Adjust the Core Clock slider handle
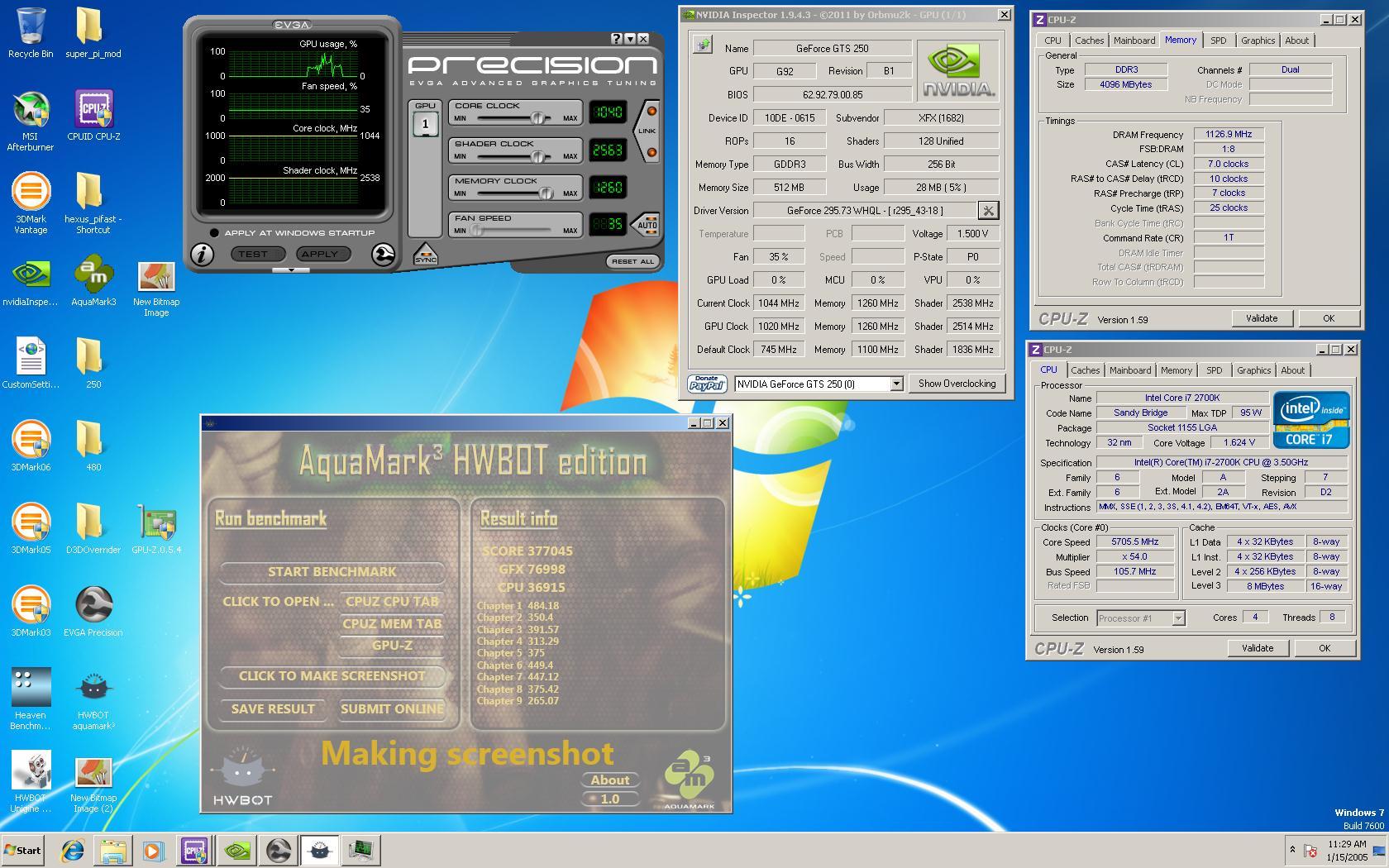Viewport: 1389px width, 868px height. coord(538,118)
